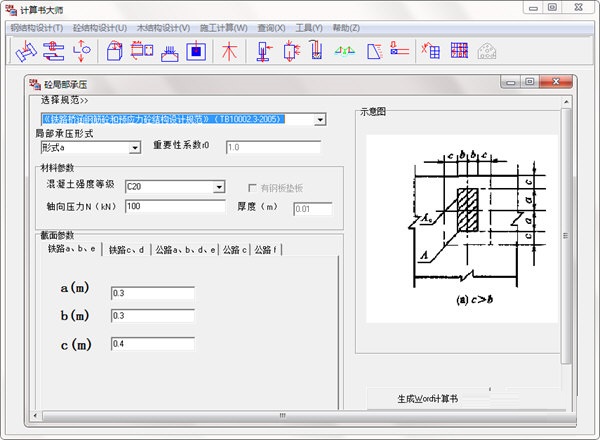
Task: Open the green triangular supports tool icon
Action: click(344, 51)
